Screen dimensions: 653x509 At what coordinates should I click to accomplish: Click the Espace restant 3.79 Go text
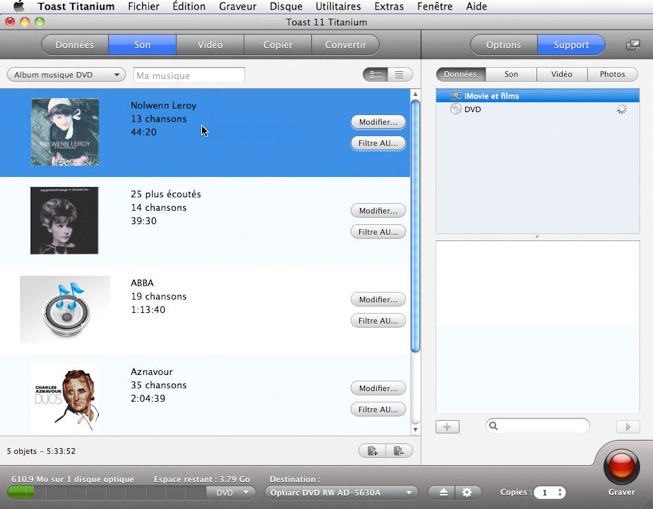[x=202, y=479]
